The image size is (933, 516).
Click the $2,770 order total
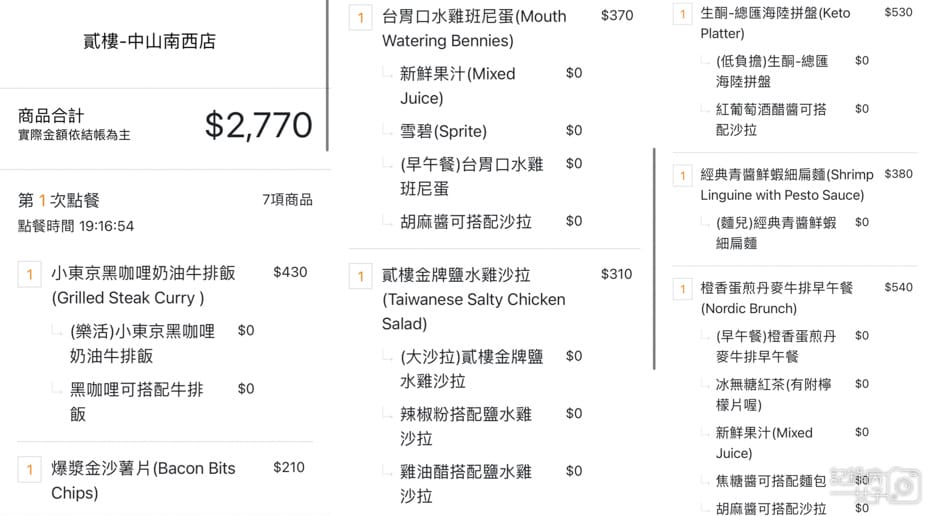click(258, 125)
